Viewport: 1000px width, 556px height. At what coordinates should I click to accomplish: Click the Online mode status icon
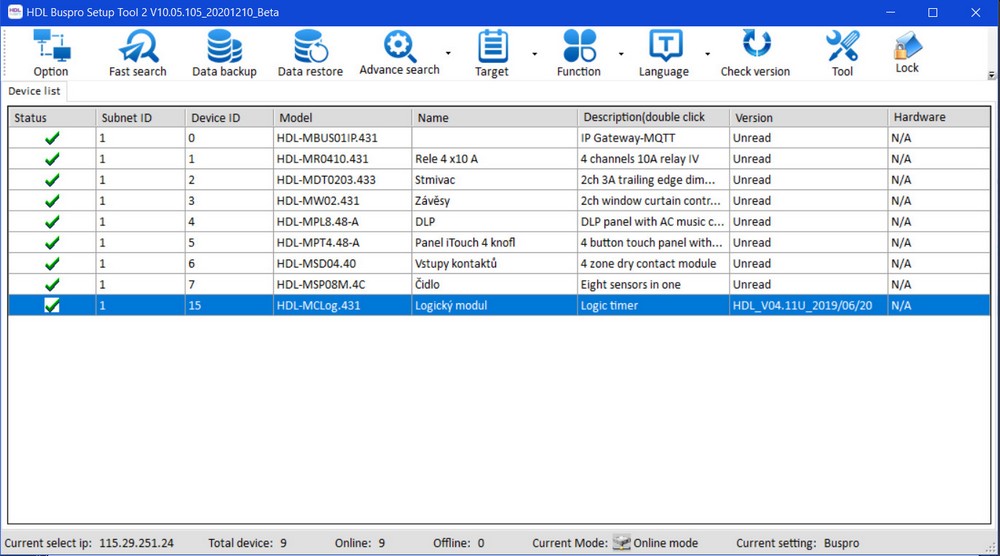point(621,543)
